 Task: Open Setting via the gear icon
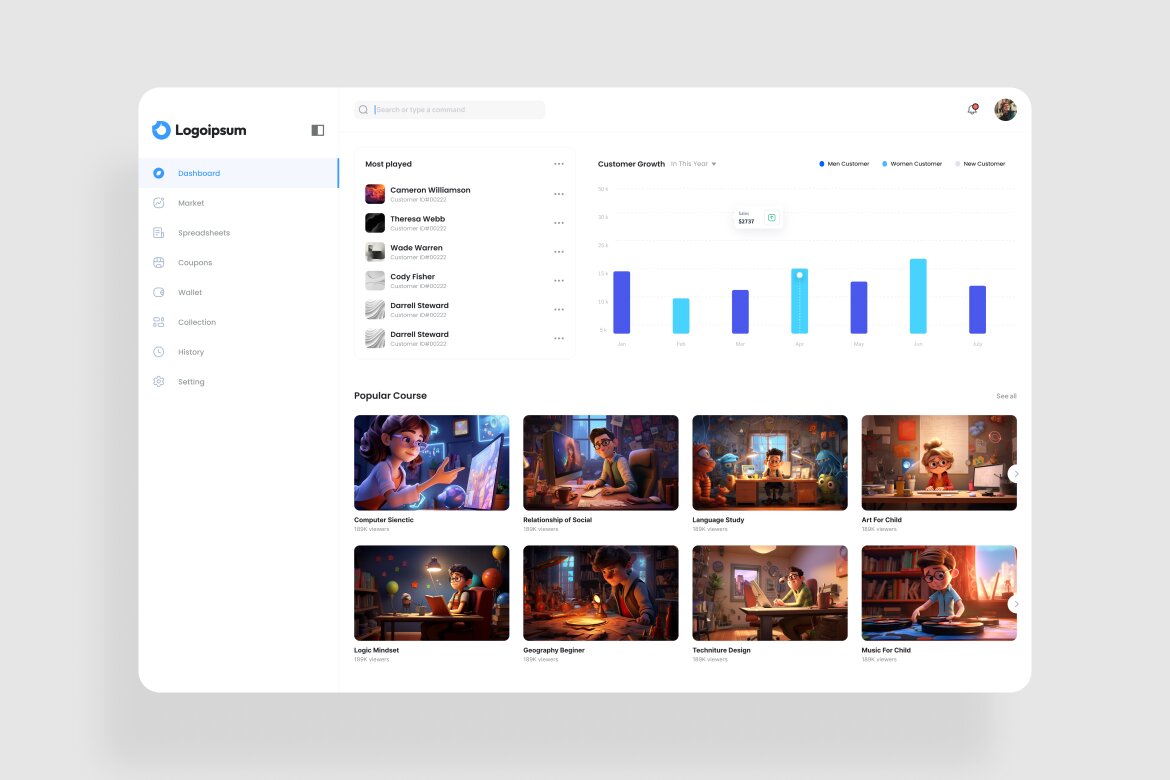coord(159,381)
